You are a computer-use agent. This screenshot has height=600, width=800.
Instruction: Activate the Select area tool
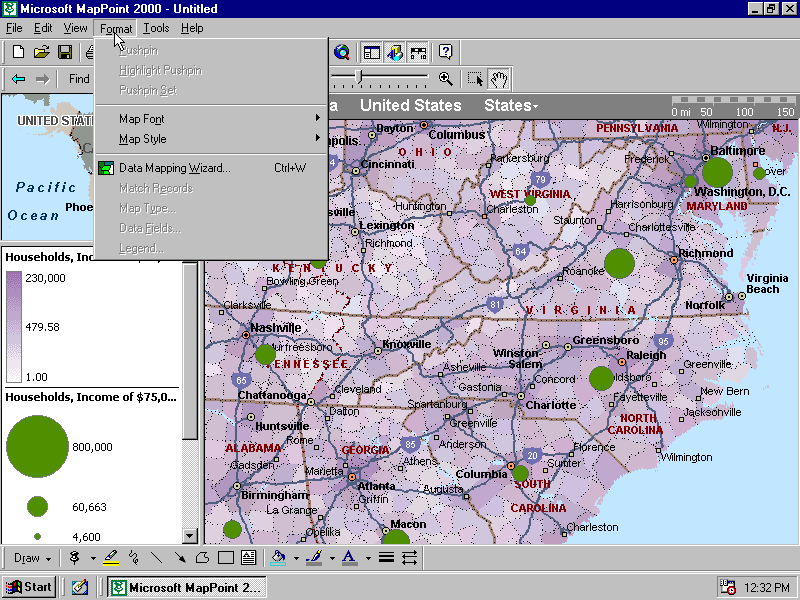(475, 79)
